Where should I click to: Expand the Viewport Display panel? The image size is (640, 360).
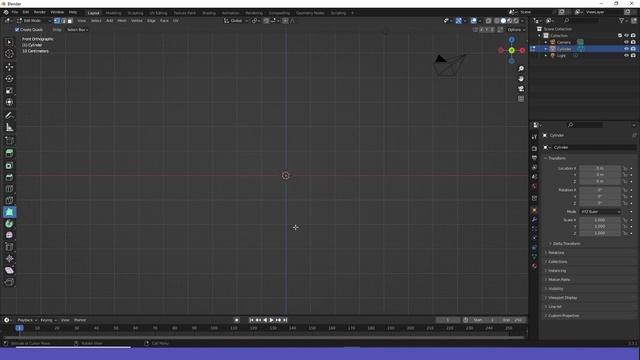562,298
